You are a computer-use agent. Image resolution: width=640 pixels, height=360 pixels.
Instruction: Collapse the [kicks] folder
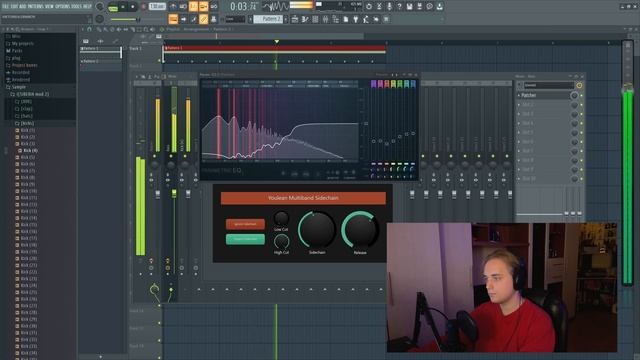point(24,123)
